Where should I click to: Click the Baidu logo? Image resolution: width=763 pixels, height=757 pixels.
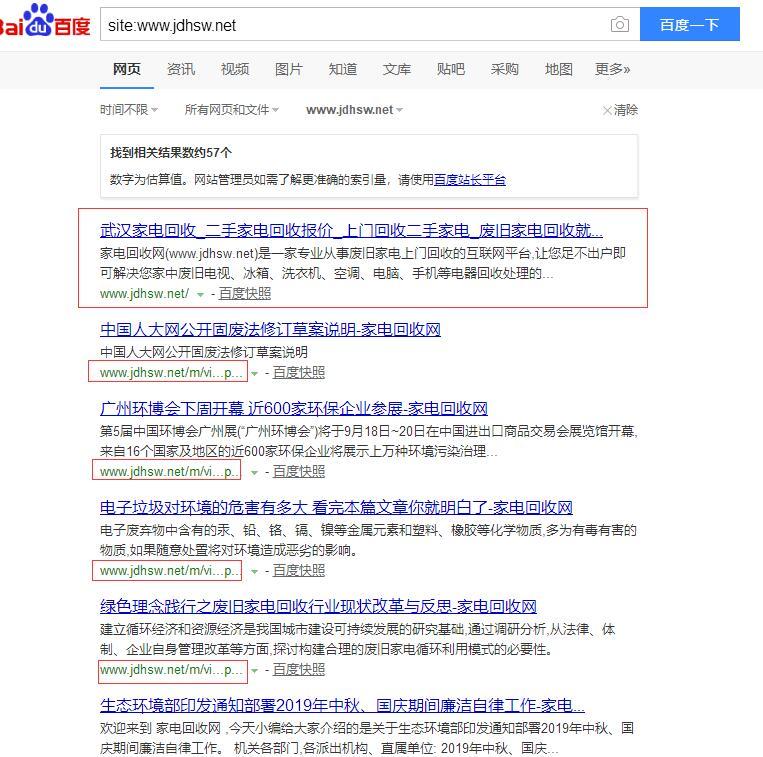click(x=44, y=21)
